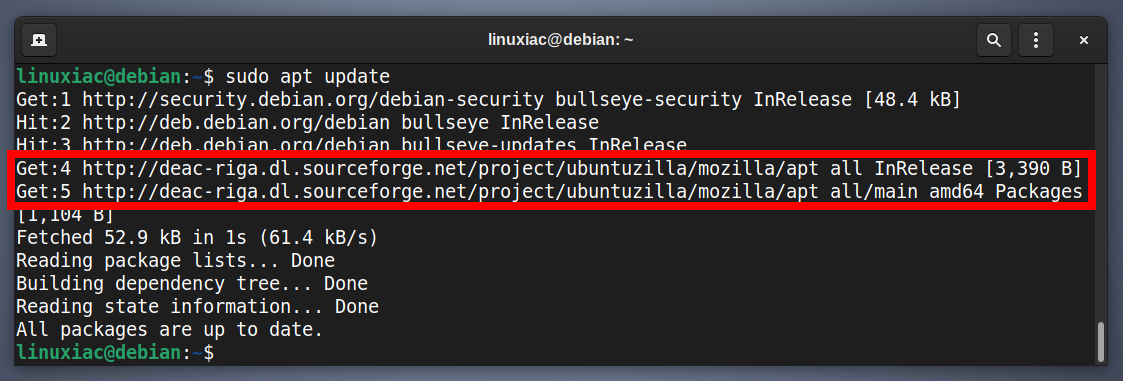
Task: Click the terminal vertical scrollbar thumb
Action: tap(1102, 342)
